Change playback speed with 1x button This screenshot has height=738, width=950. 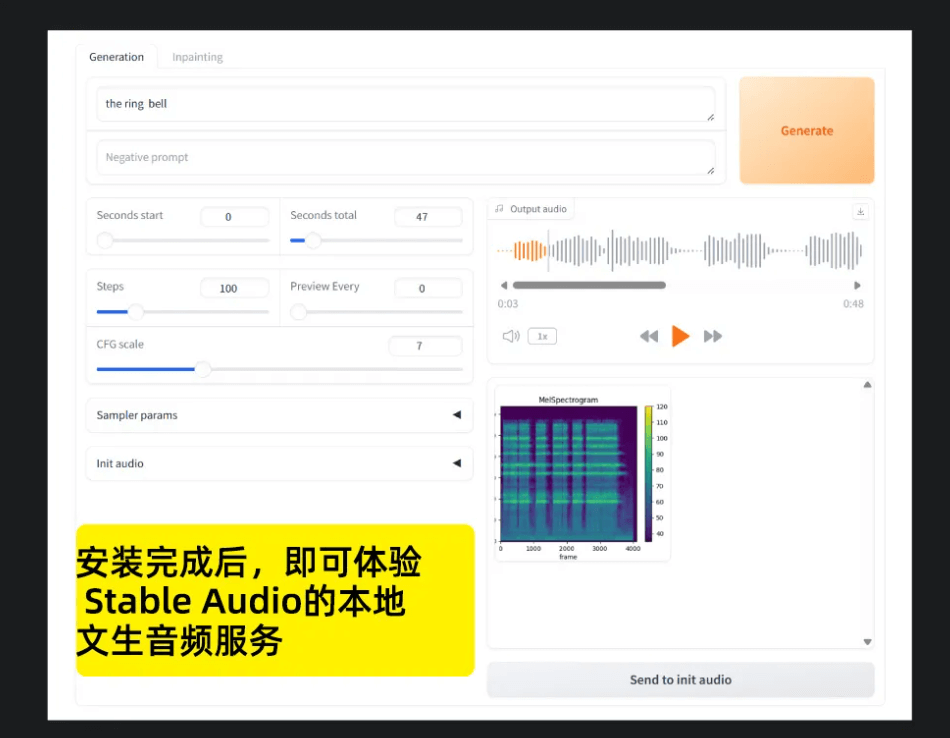pyautogui.click(x=542, y=336)
